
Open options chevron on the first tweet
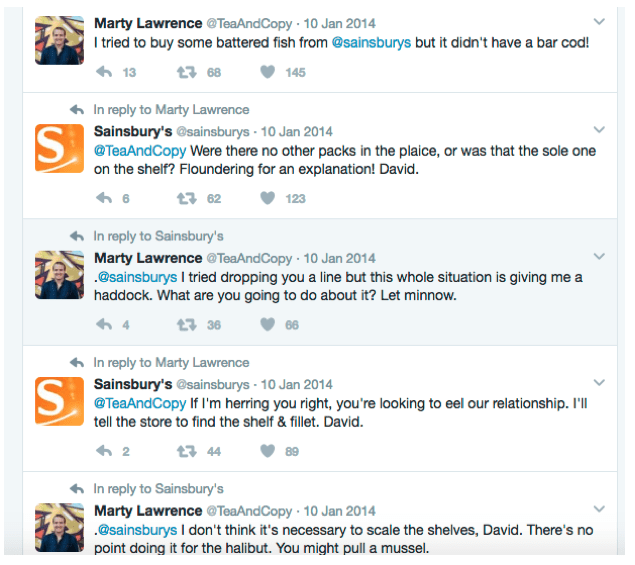pos(599,21)
